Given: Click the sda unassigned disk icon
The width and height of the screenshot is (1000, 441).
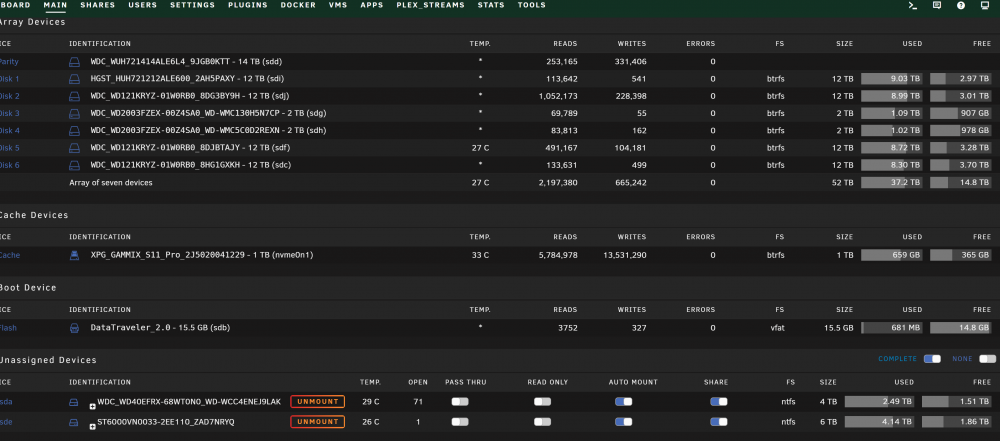Looking at the screenshot, I should tap(74, 403).
